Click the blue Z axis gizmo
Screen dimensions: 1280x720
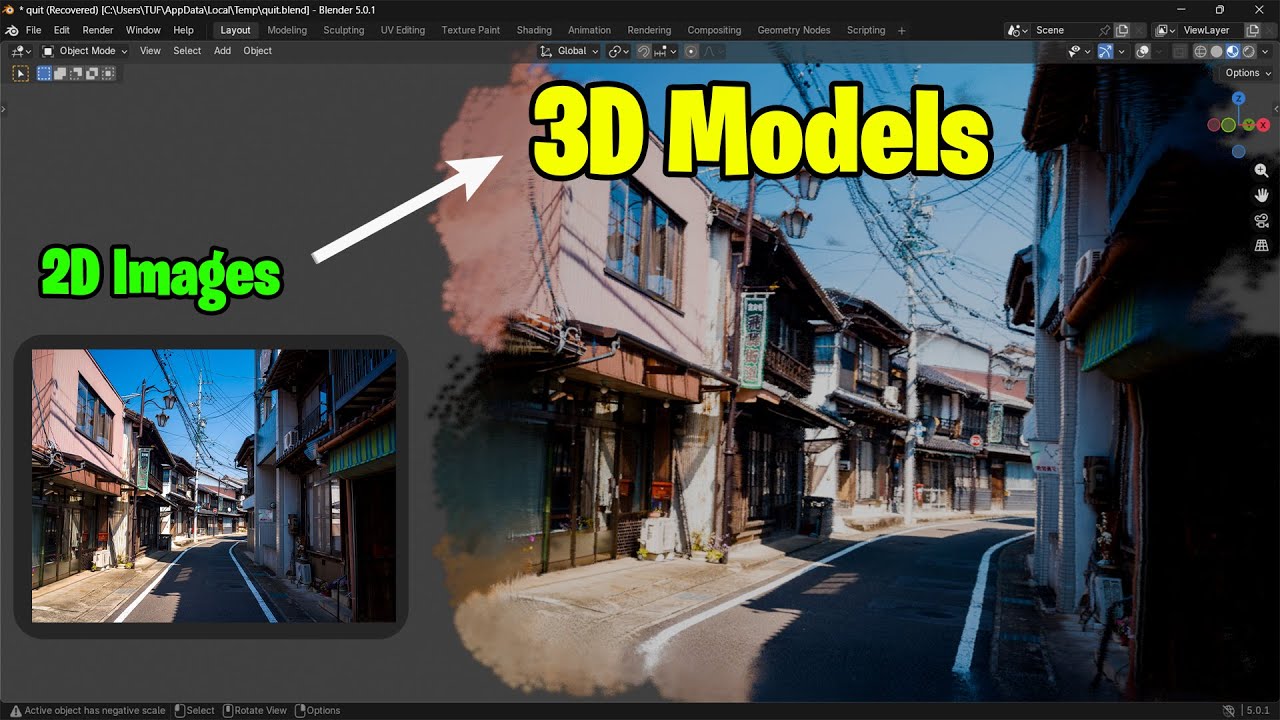tap(1238, 98)
